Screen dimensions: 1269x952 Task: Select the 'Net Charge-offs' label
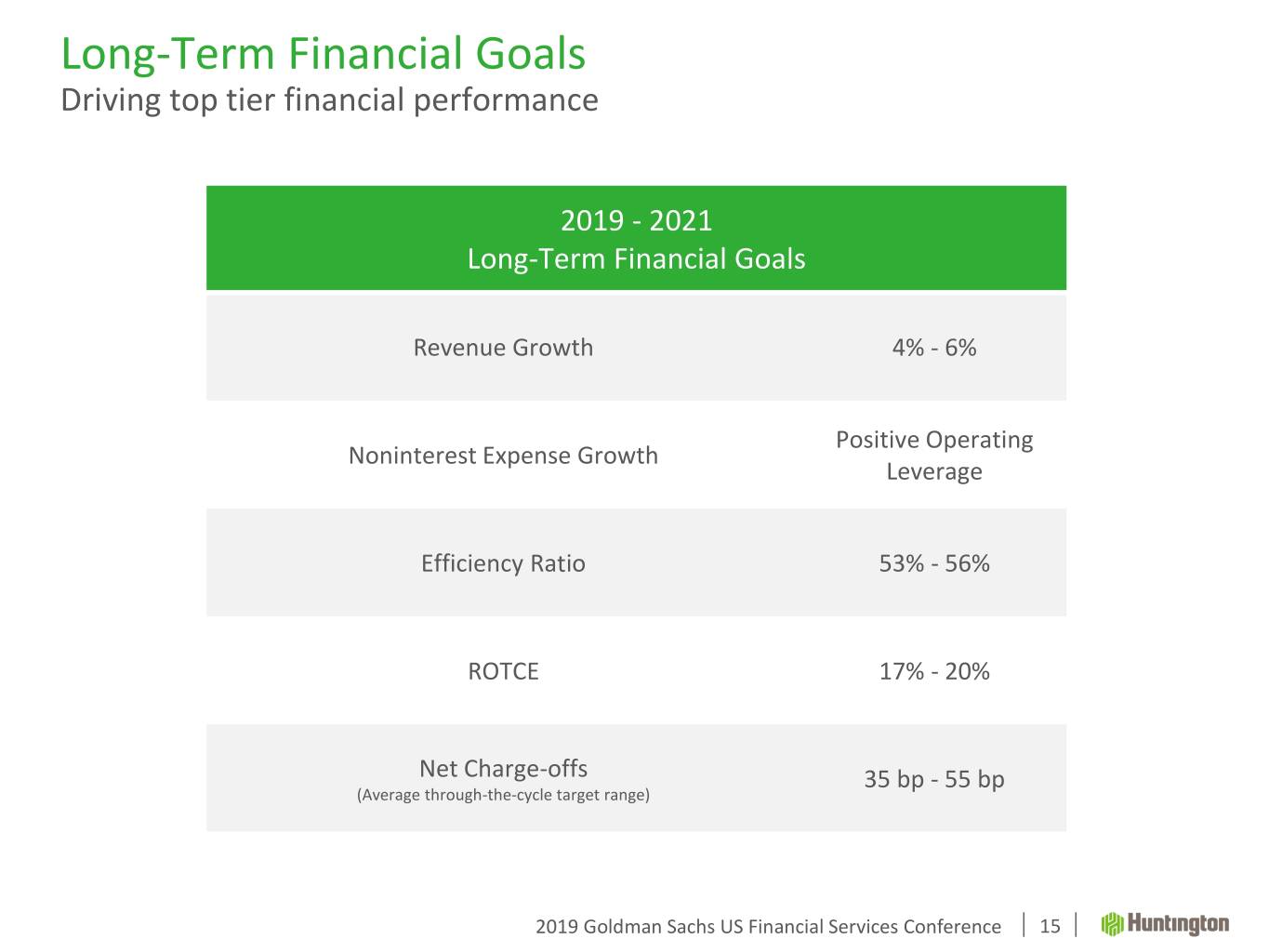tap(503, 769)
